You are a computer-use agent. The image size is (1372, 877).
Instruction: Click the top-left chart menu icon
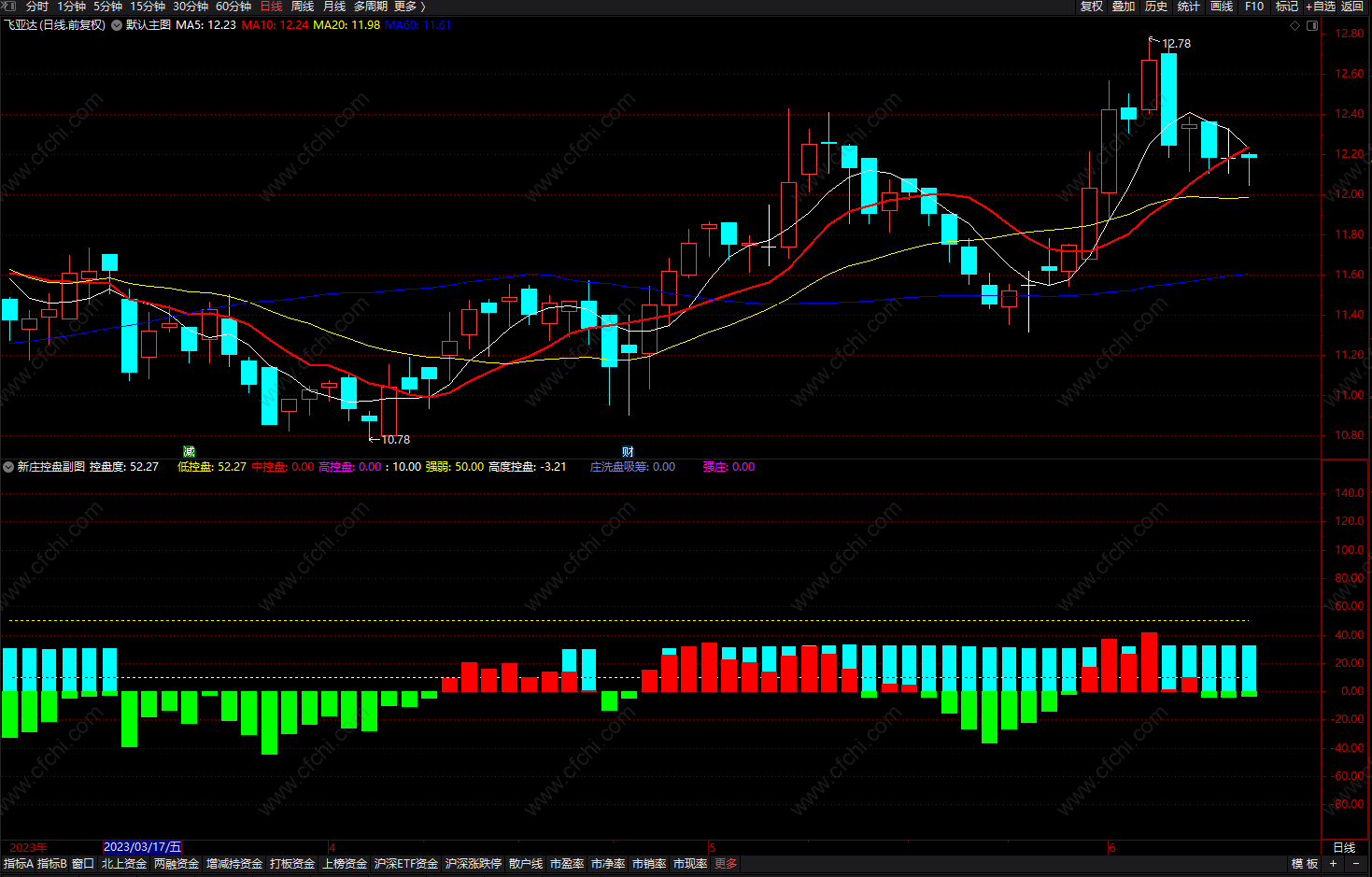tap(10, 7)
